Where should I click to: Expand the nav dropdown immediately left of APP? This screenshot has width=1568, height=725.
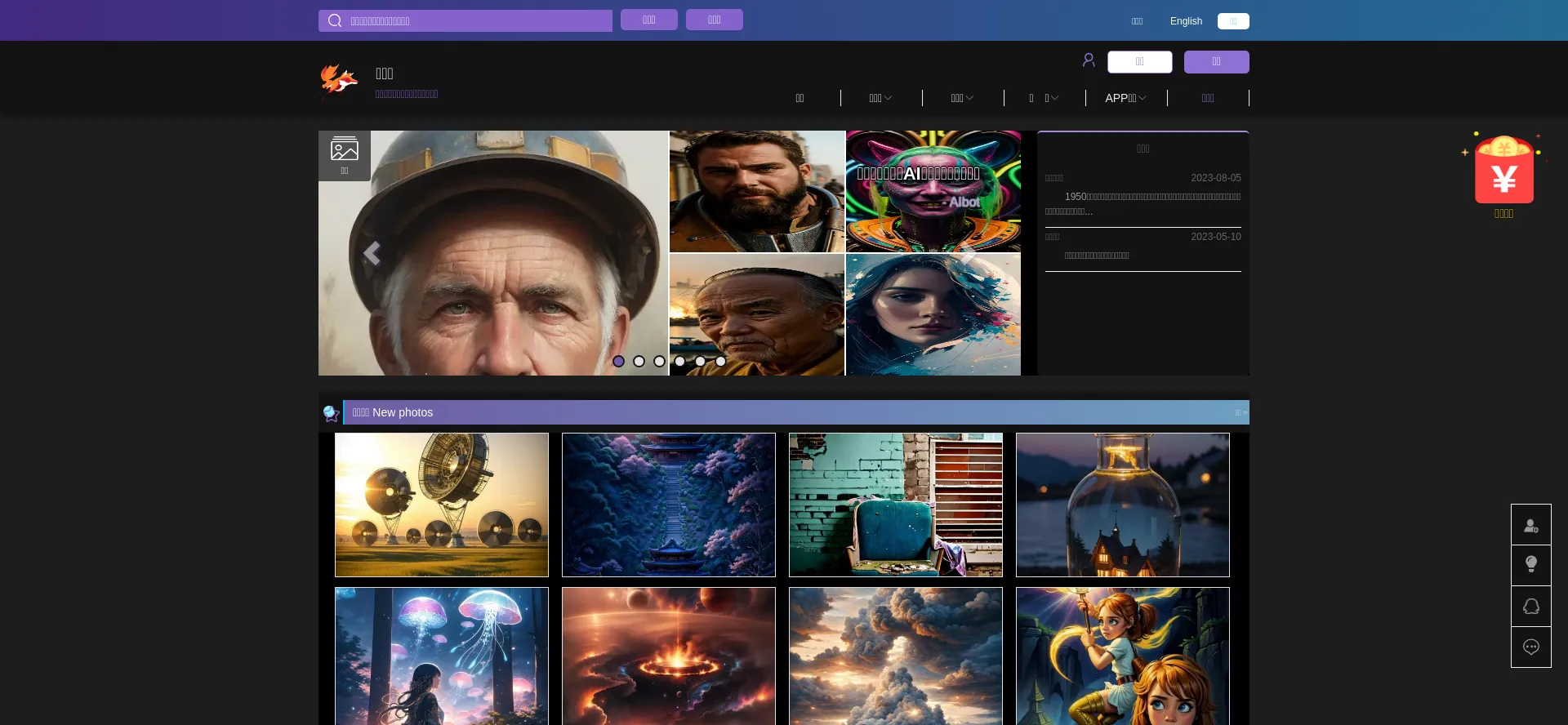coord(1045,98)
